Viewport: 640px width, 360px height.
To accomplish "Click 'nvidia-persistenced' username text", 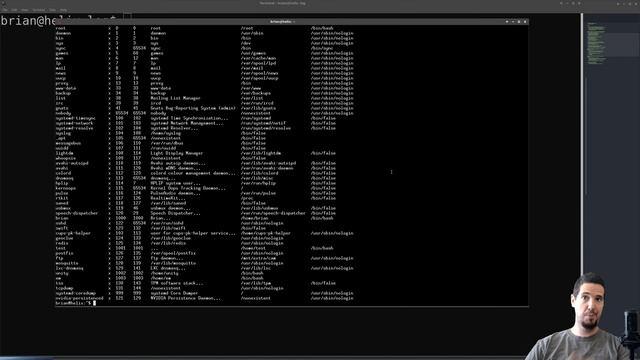I will (79, 298).
